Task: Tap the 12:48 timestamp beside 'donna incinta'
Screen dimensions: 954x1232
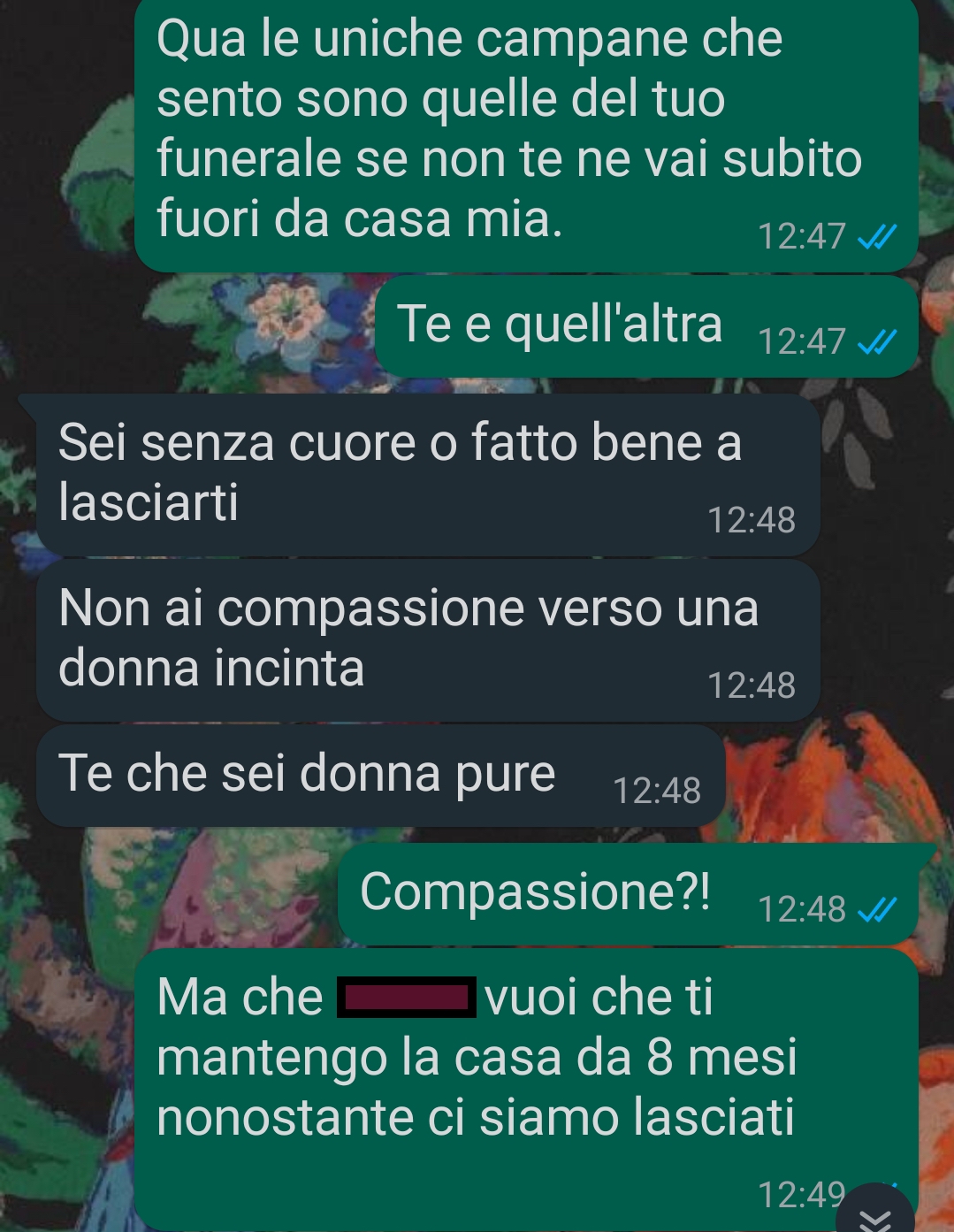Action: (x=752, y=685)
